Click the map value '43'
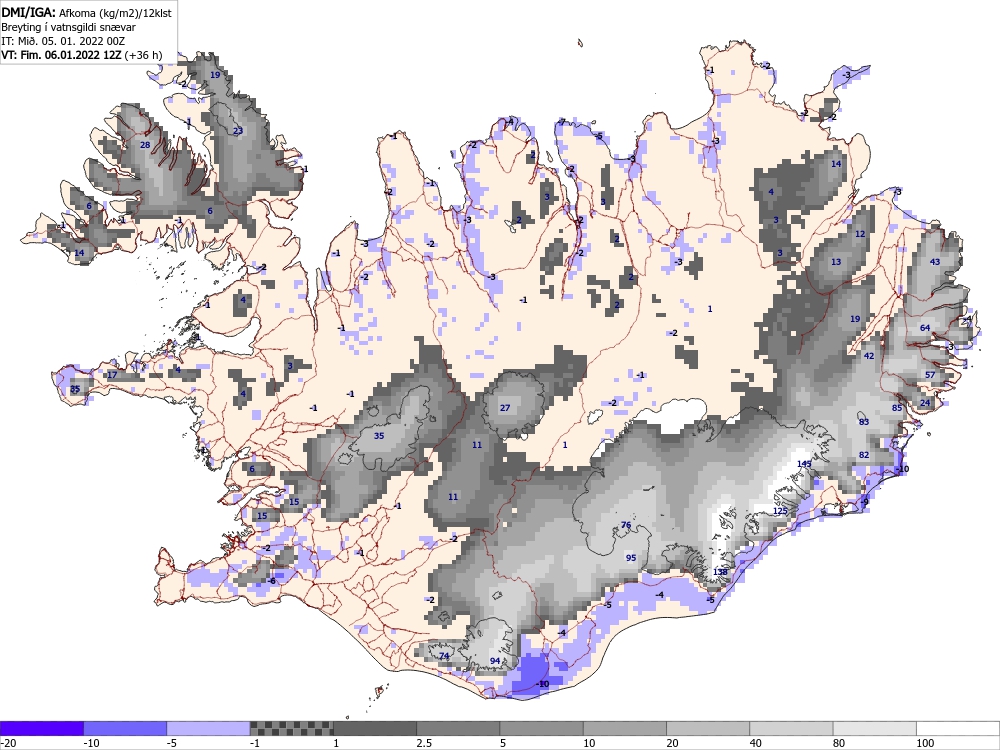 pos(935,261)
